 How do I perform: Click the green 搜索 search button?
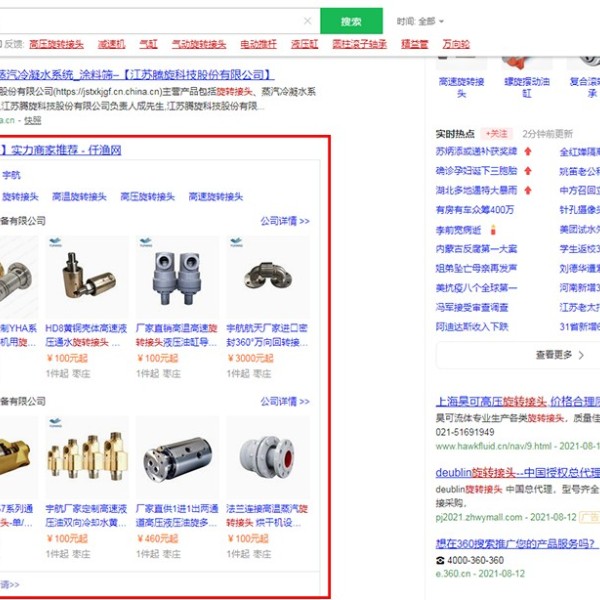351,21
